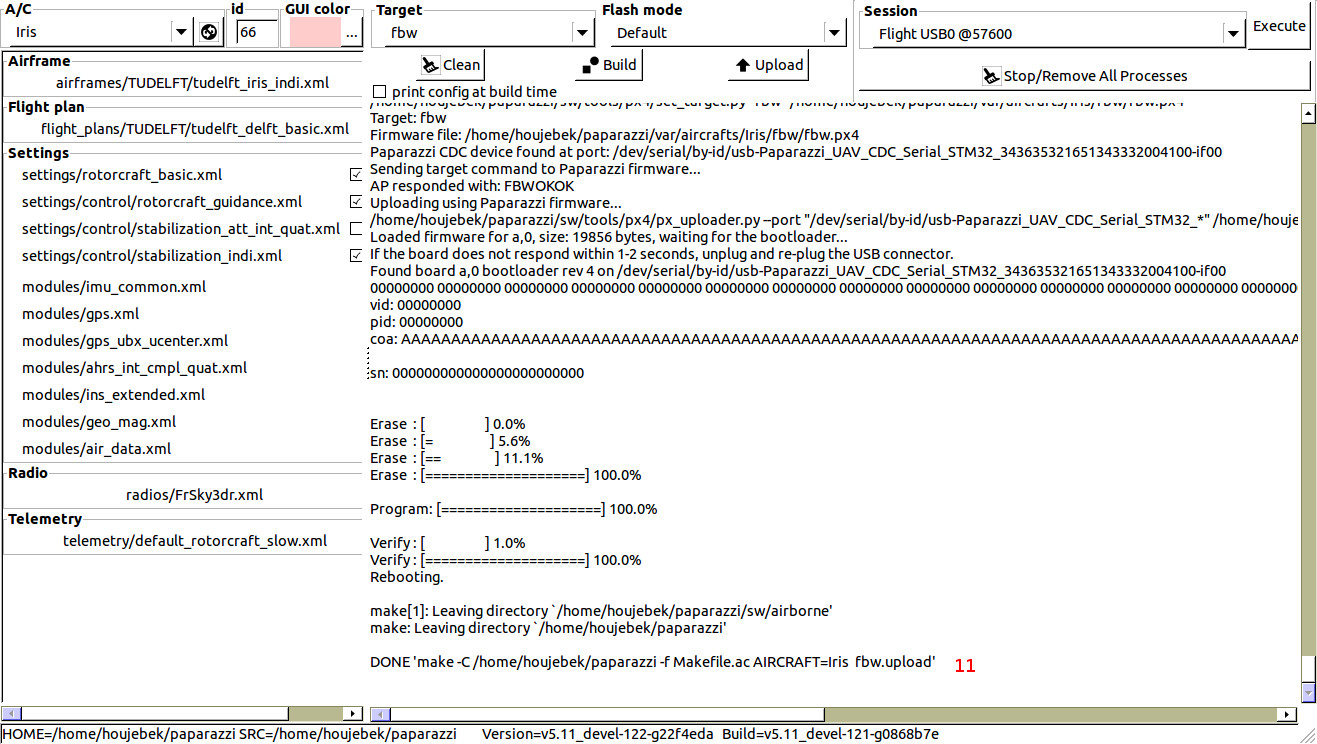Select telemetry/default_rotorcraft_slow.xml entry
The image size is (1317, 744).
[195, 541]
